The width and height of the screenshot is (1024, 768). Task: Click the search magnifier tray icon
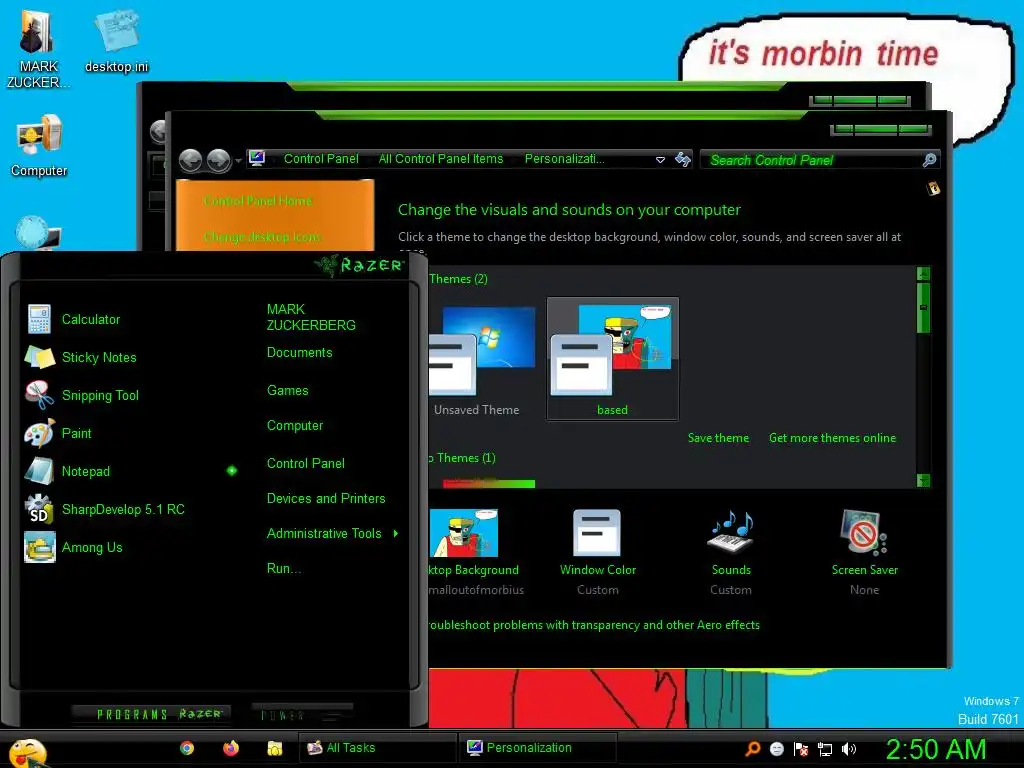[x=752, y=748]
